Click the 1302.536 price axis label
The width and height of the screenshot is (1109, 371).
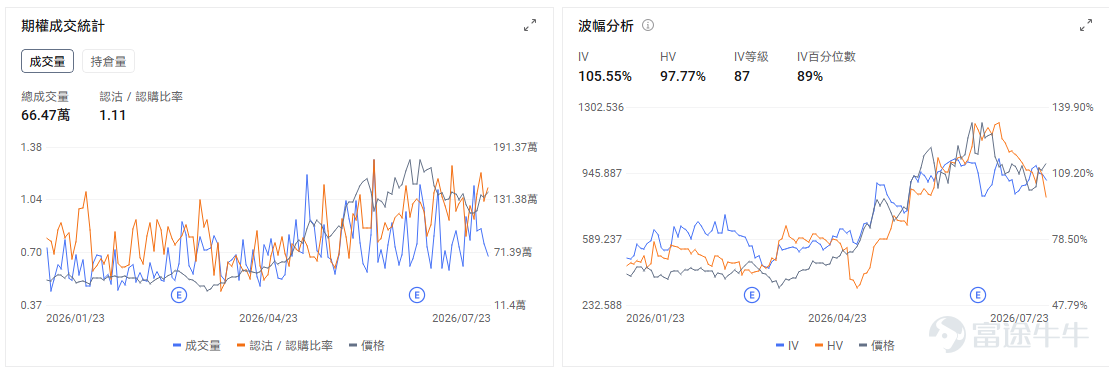coord(600,107)
